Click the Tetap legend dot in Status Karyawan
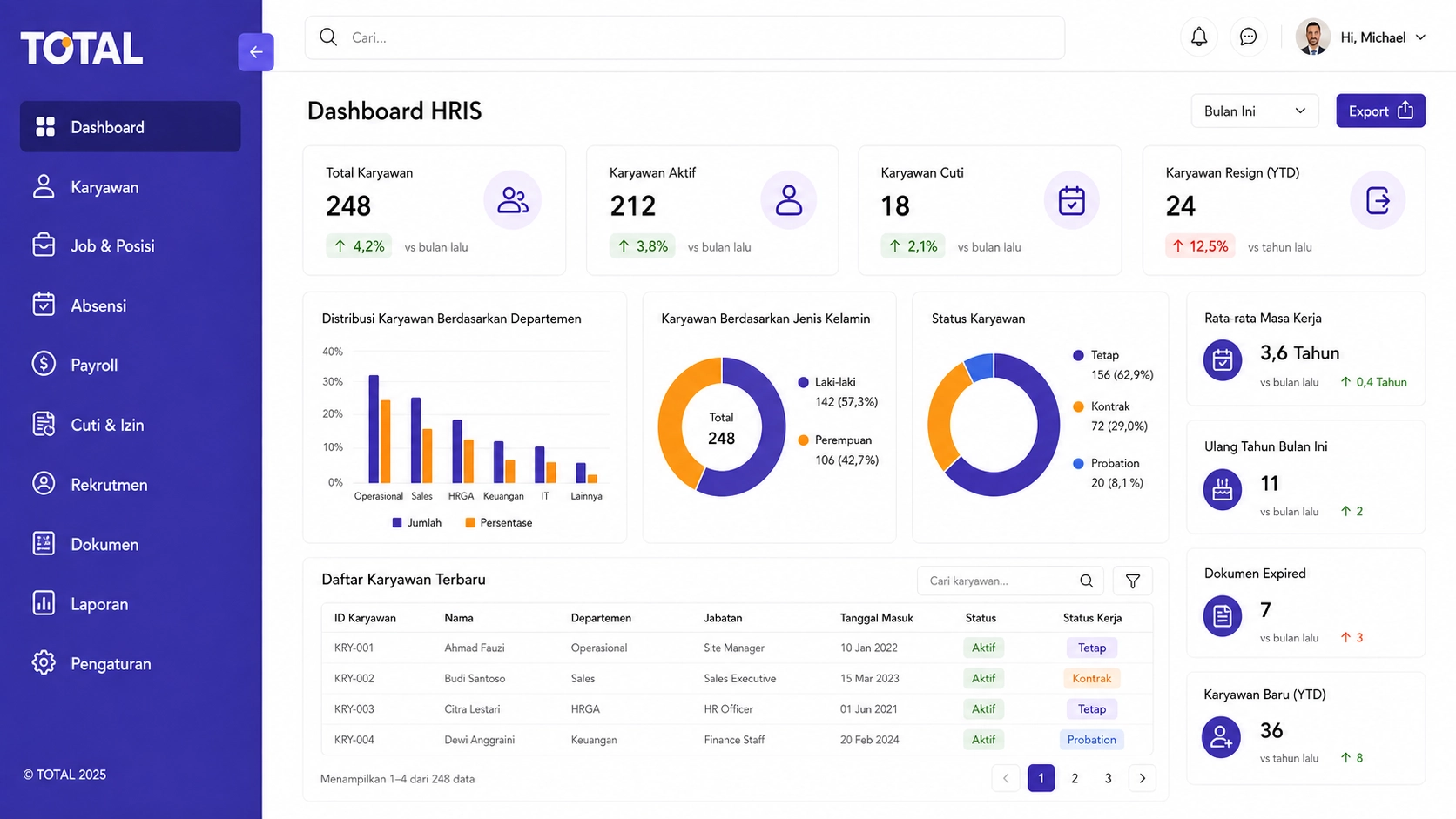This screenshot has width=1456, height=819. click(x=1078, y=355)
